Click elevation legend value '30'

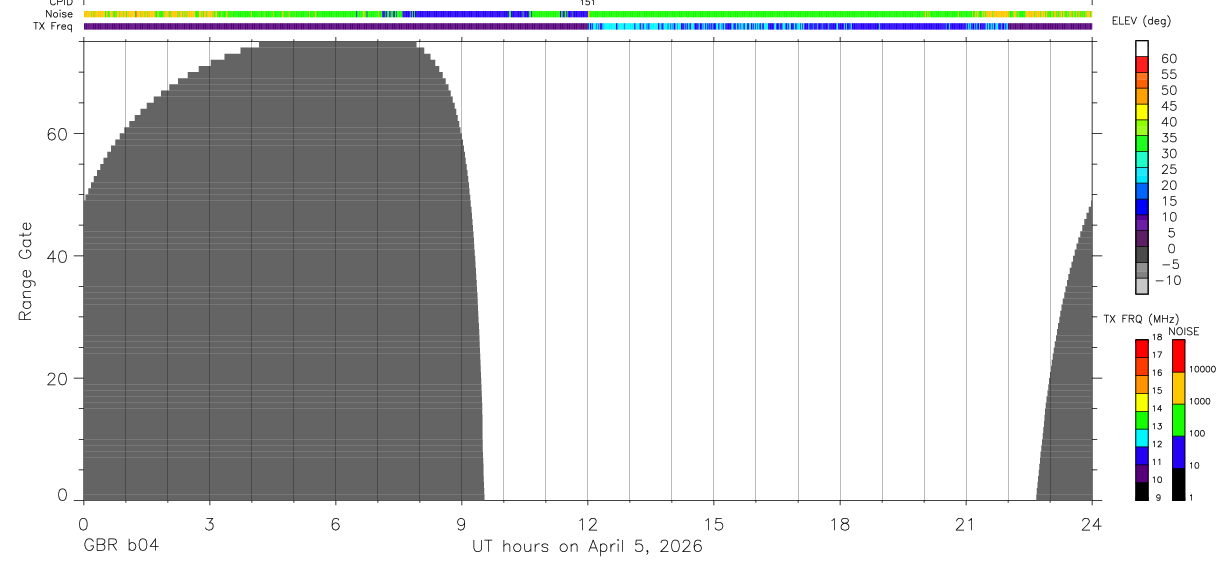1168,154
